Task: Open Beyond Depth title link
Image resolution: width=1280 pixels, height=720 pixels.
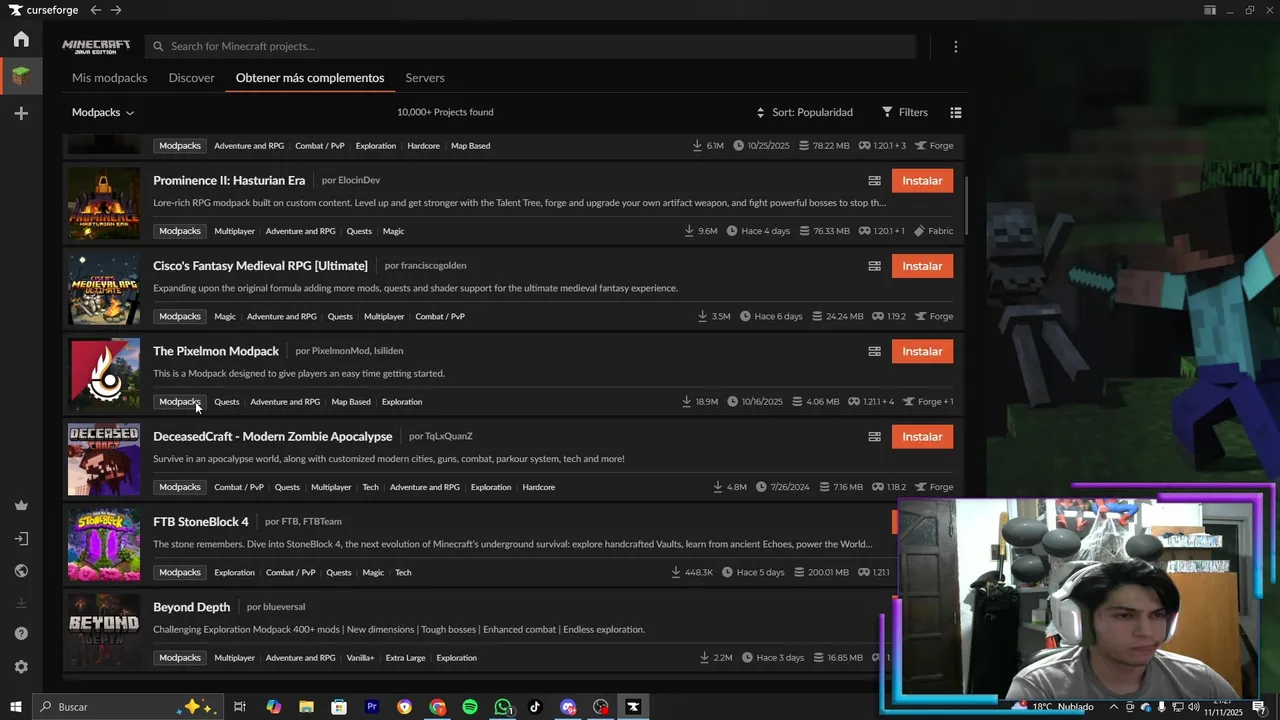Action: [x=191, y=607]
